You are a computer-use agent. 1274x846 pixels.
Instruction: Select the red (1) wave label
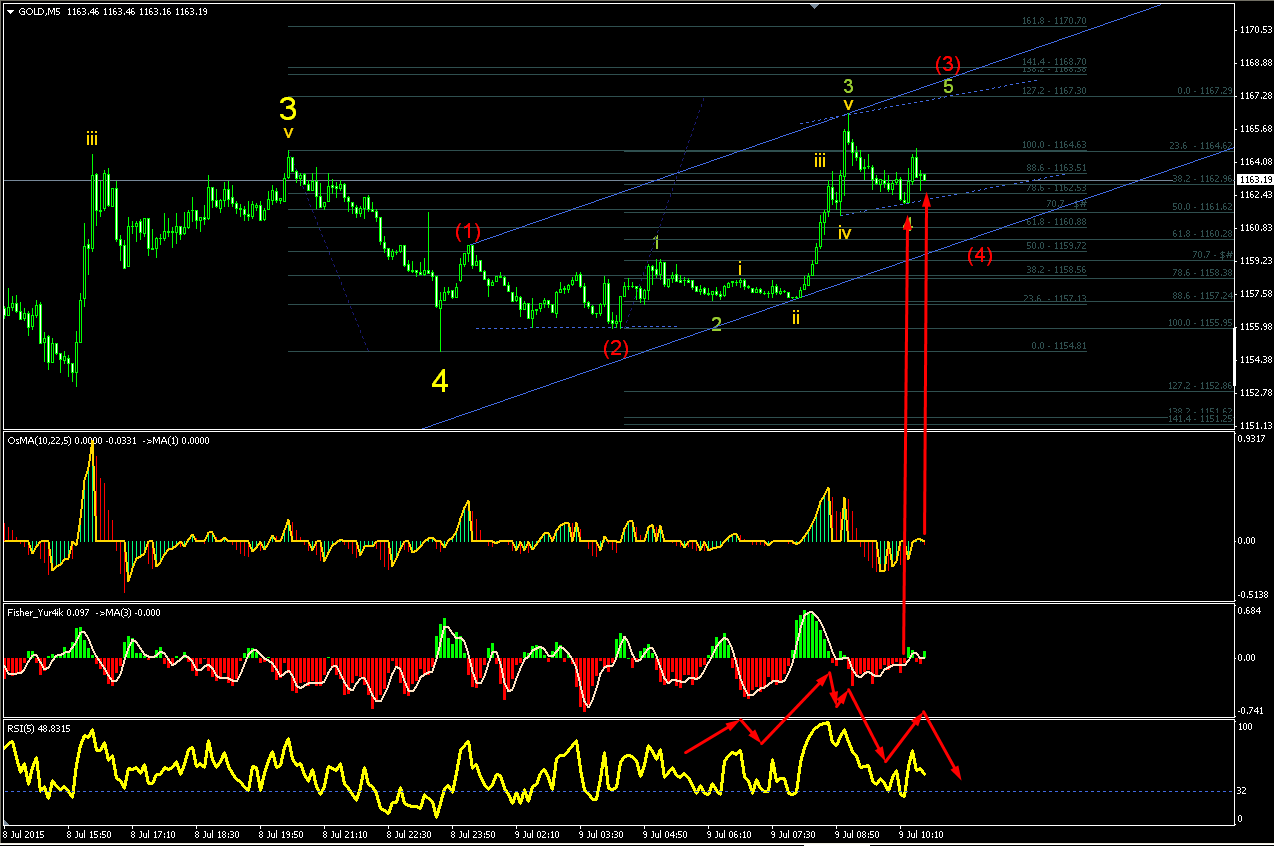[x=468, y=231]
